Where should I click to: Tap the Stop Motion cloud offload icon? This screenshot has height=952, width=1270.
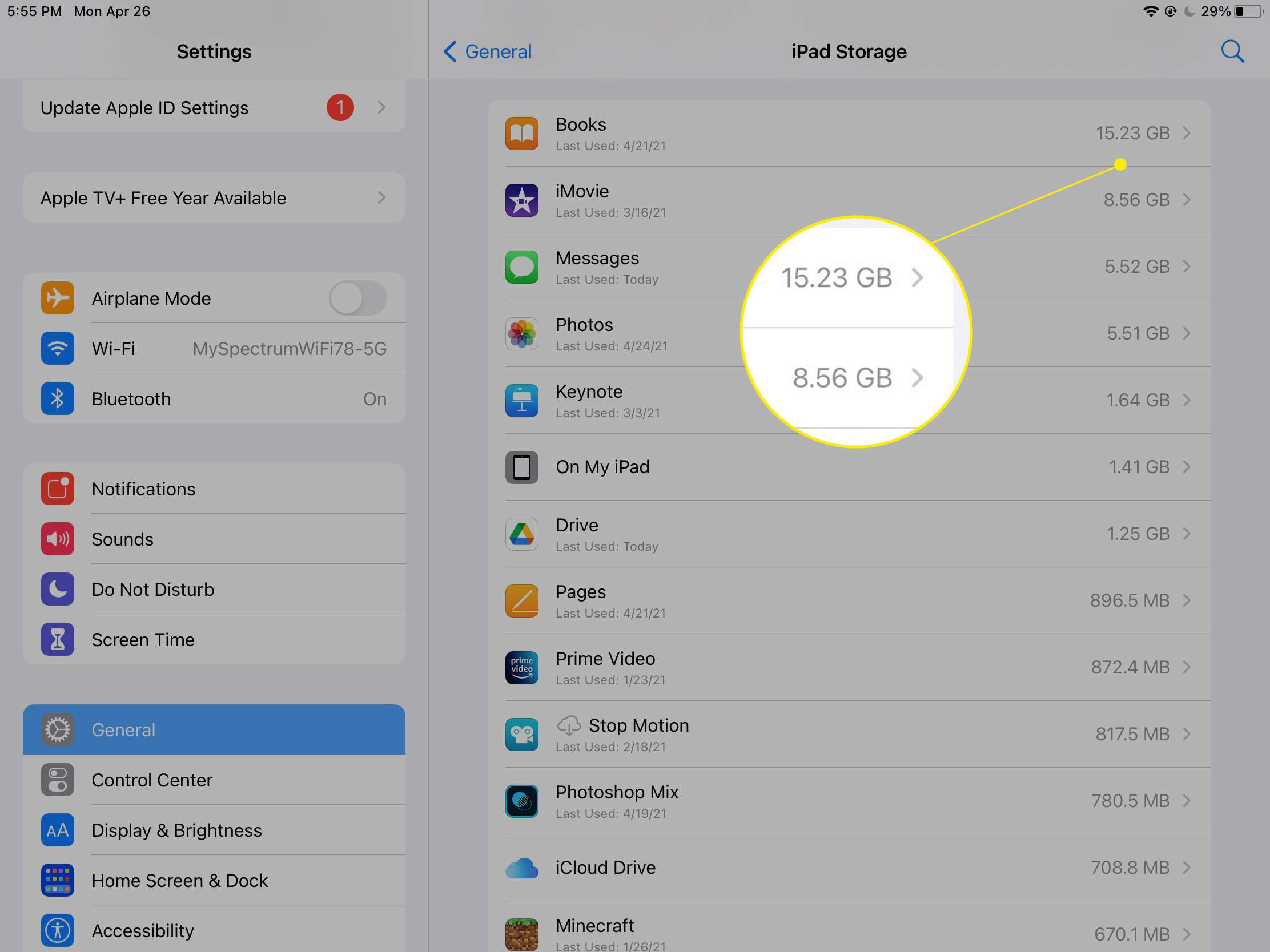pyautogui.click(x=568, y=725)
